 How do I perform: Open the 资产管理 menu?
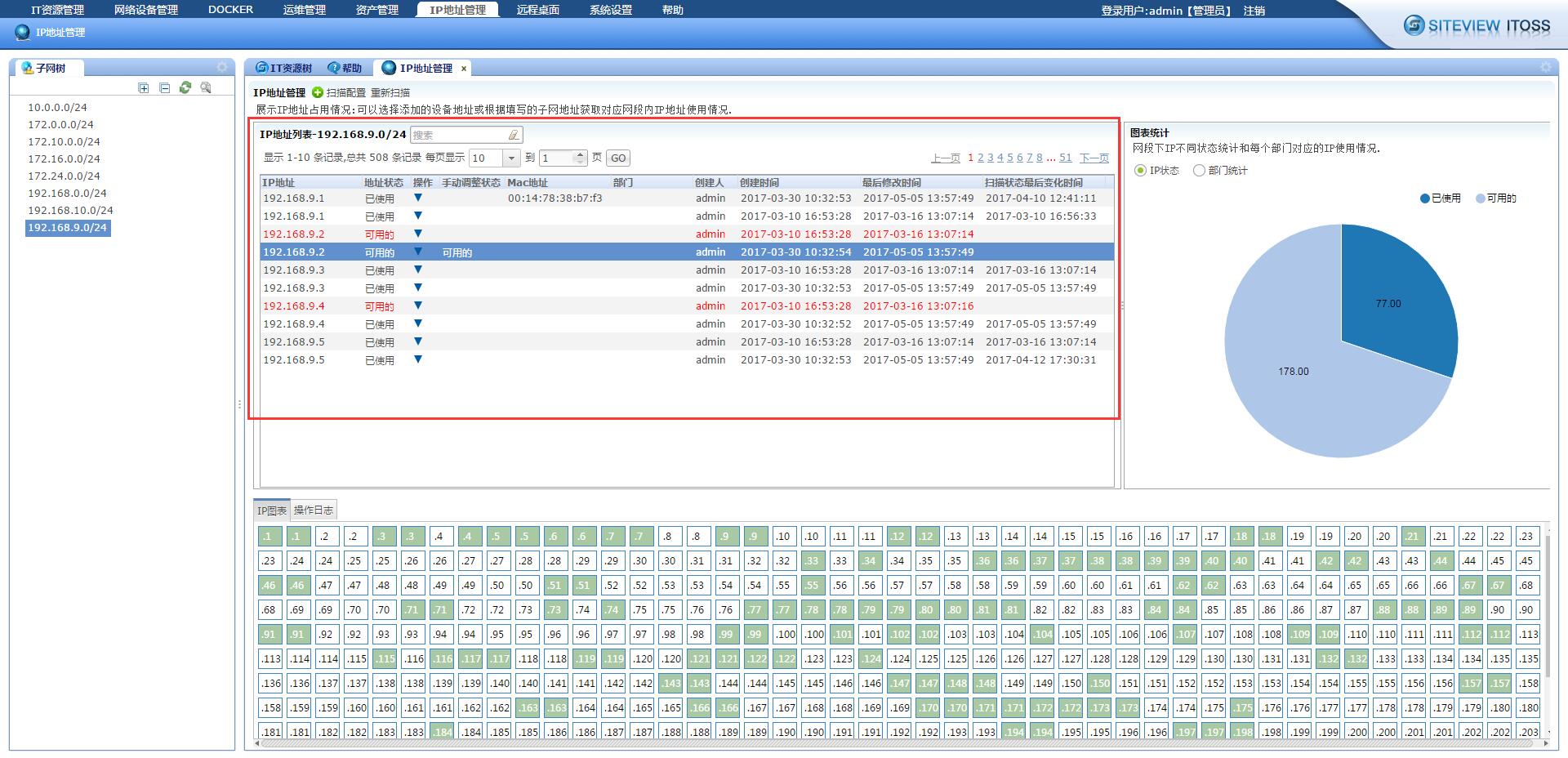[x=377, y=10]
